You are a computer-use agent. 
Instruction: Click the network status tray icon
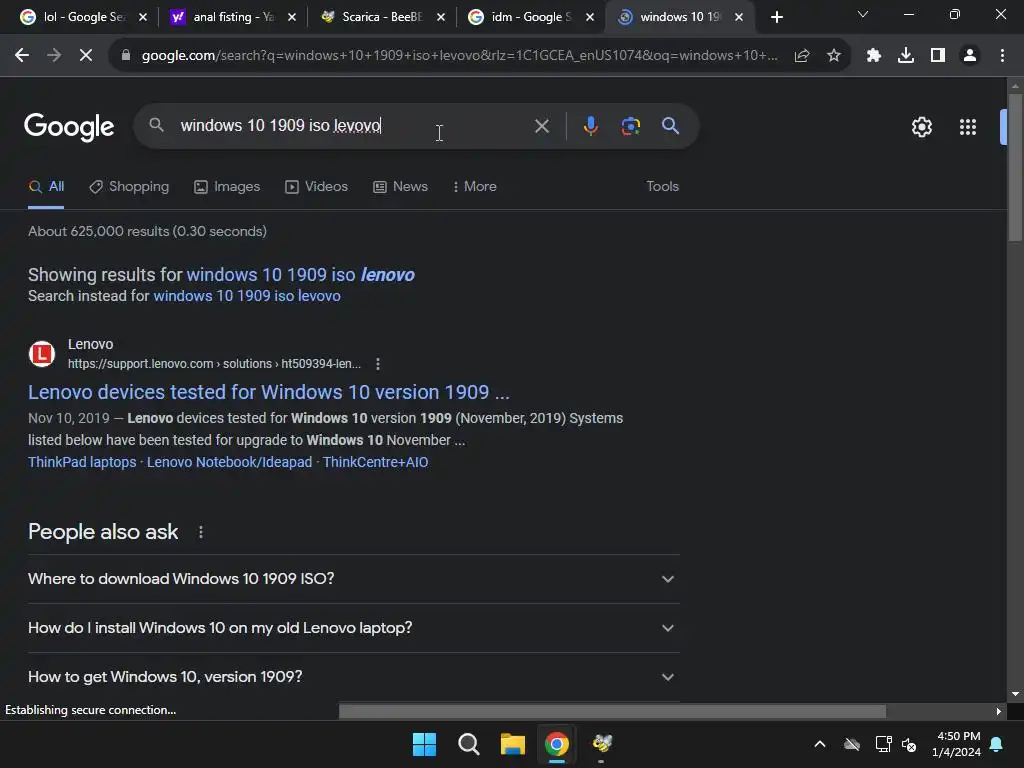click(x=883, y=744)
